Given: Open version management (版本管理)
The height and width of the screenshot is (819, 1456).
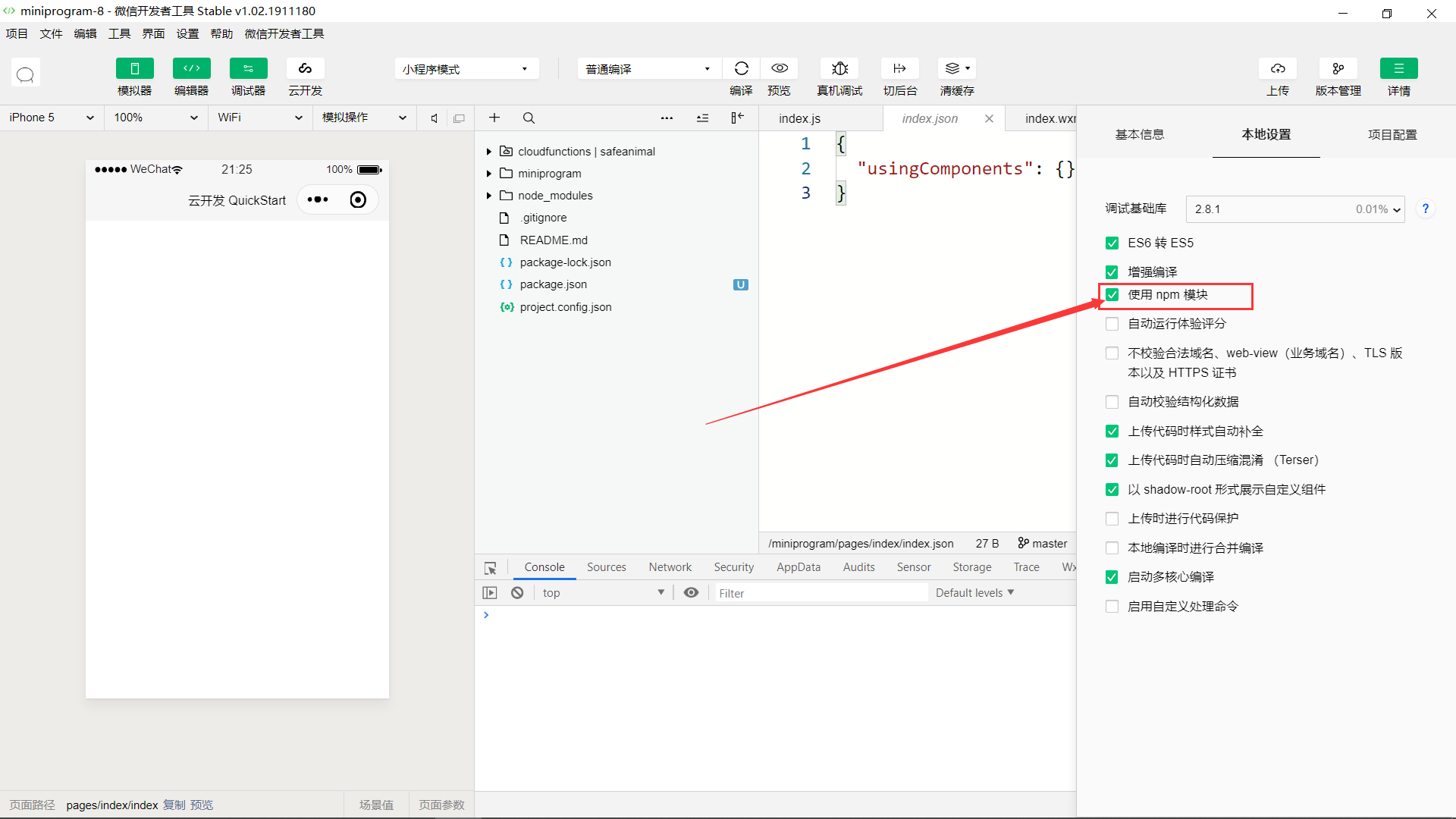Looking at the screenshot, I should click(x=1338, y=69).
